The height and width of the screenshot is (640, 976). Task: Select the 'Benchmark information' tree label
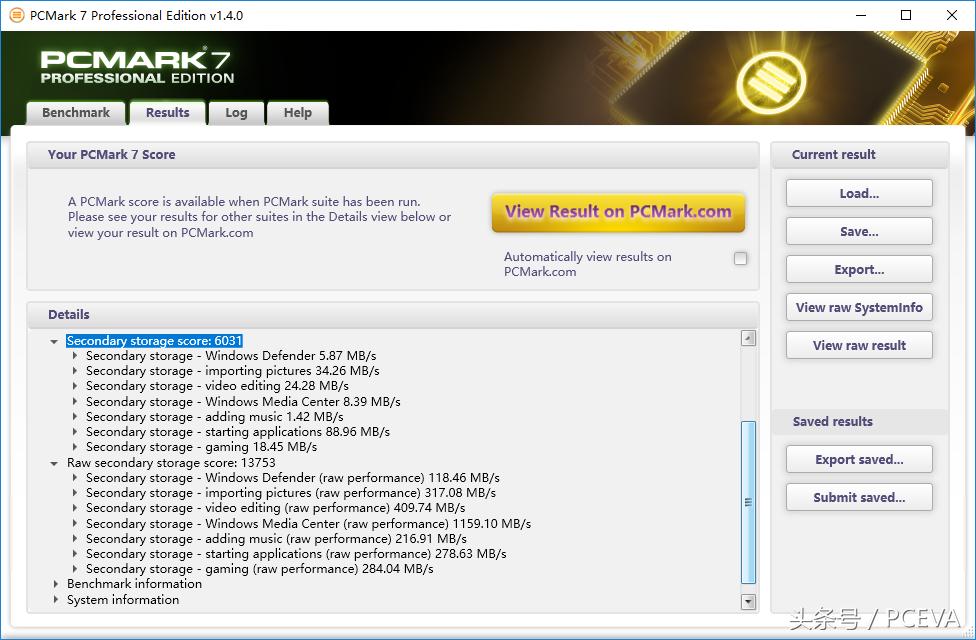coord(134,584)
